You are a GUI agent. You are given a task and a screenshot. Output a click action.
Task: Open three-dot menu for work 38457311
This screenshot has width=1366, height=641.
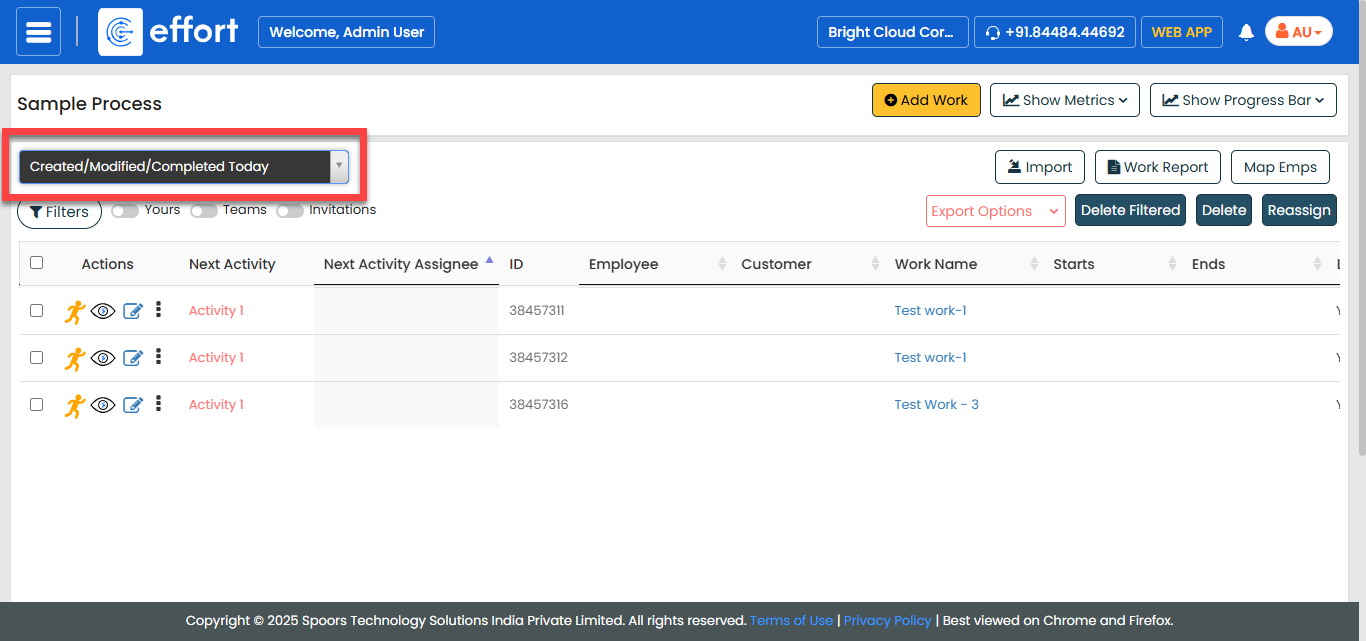(158, 310)
